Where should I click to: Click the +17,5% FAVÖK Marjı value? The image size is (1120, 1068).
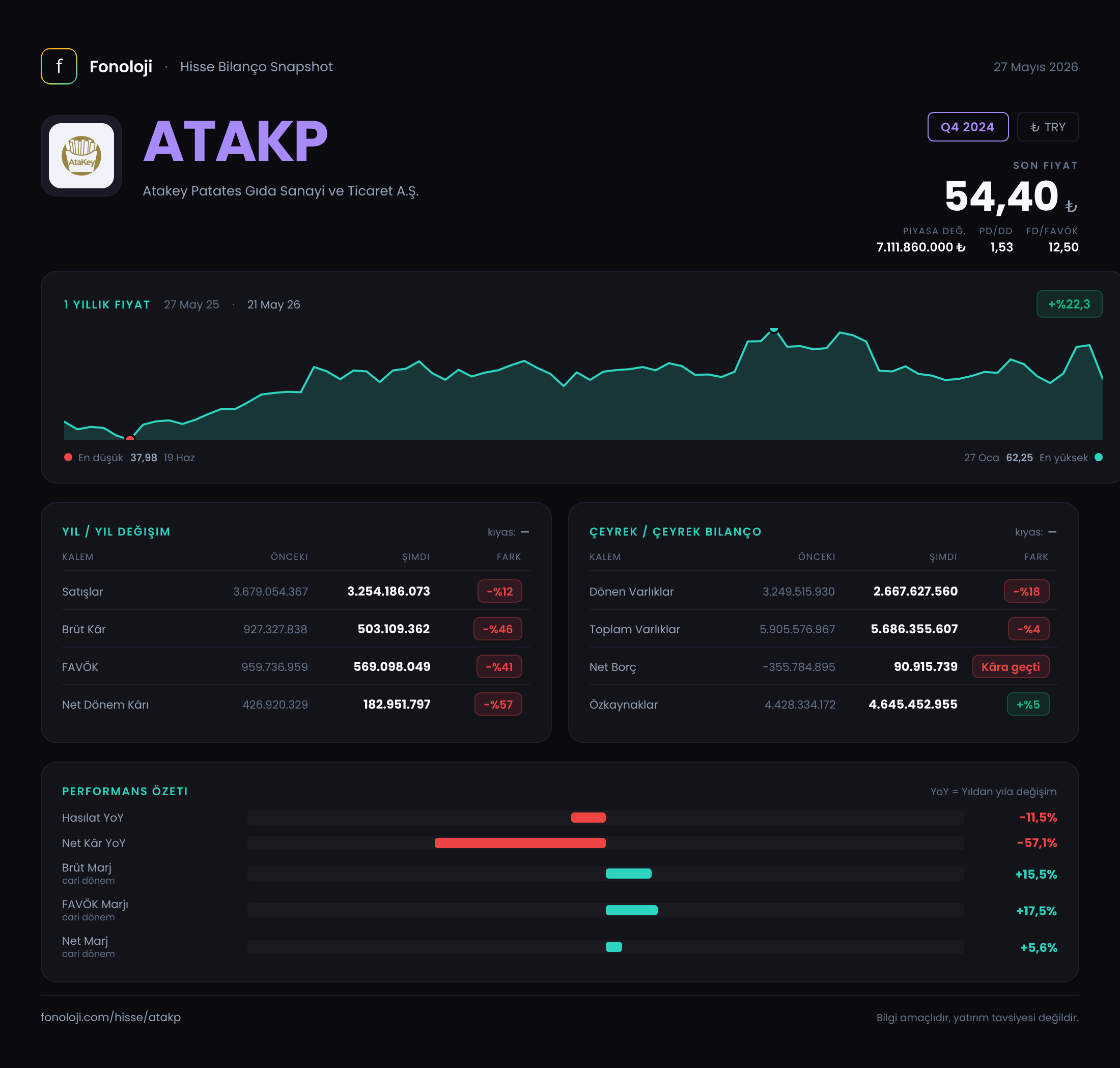[1035, 910]
